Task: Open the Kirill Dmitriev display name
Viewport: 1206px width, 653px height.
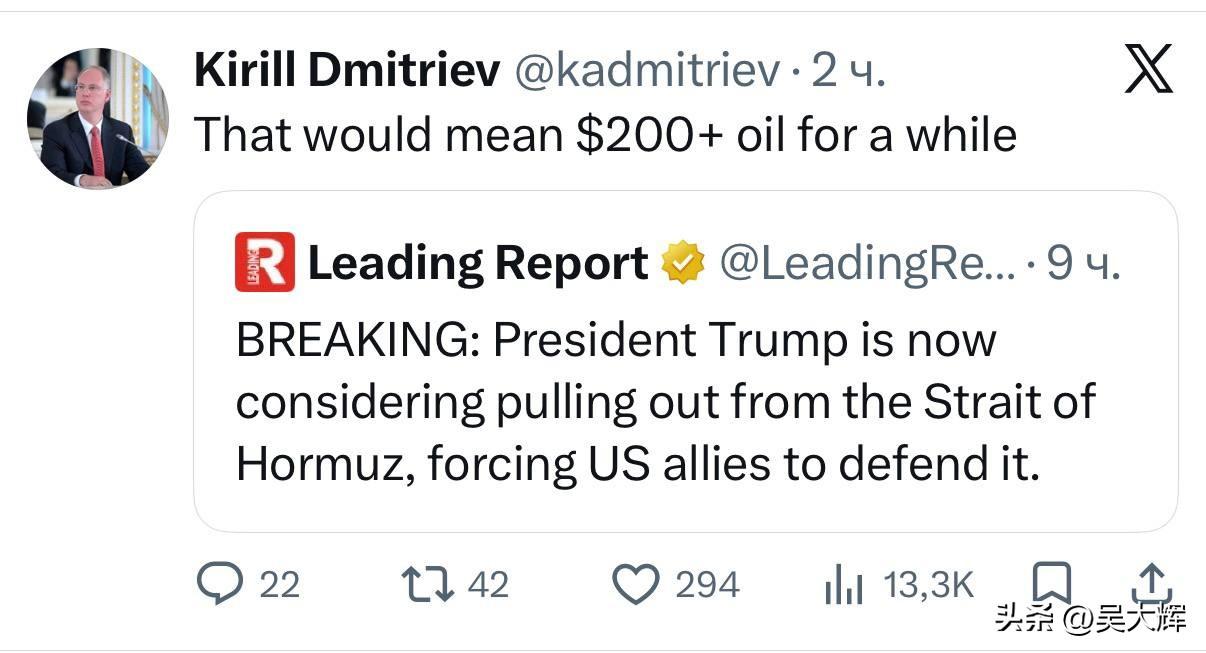Action: 346,71
